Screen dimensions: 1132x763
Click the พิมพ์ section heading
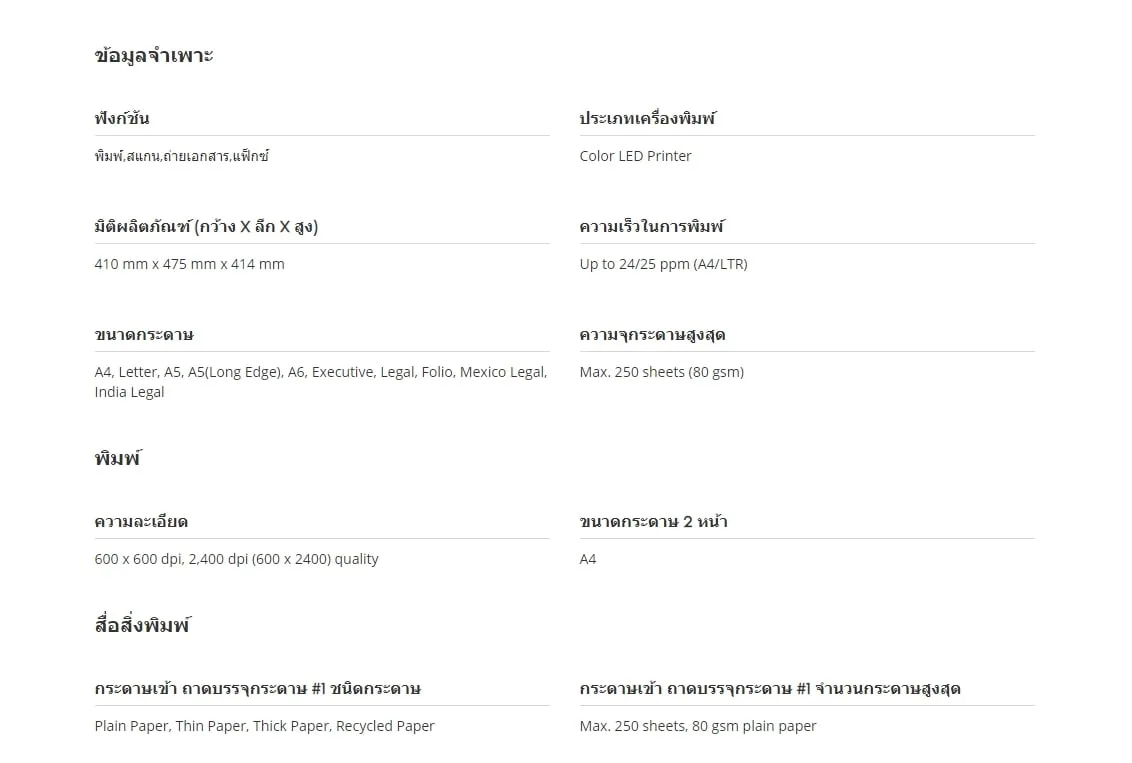point(118,459)
